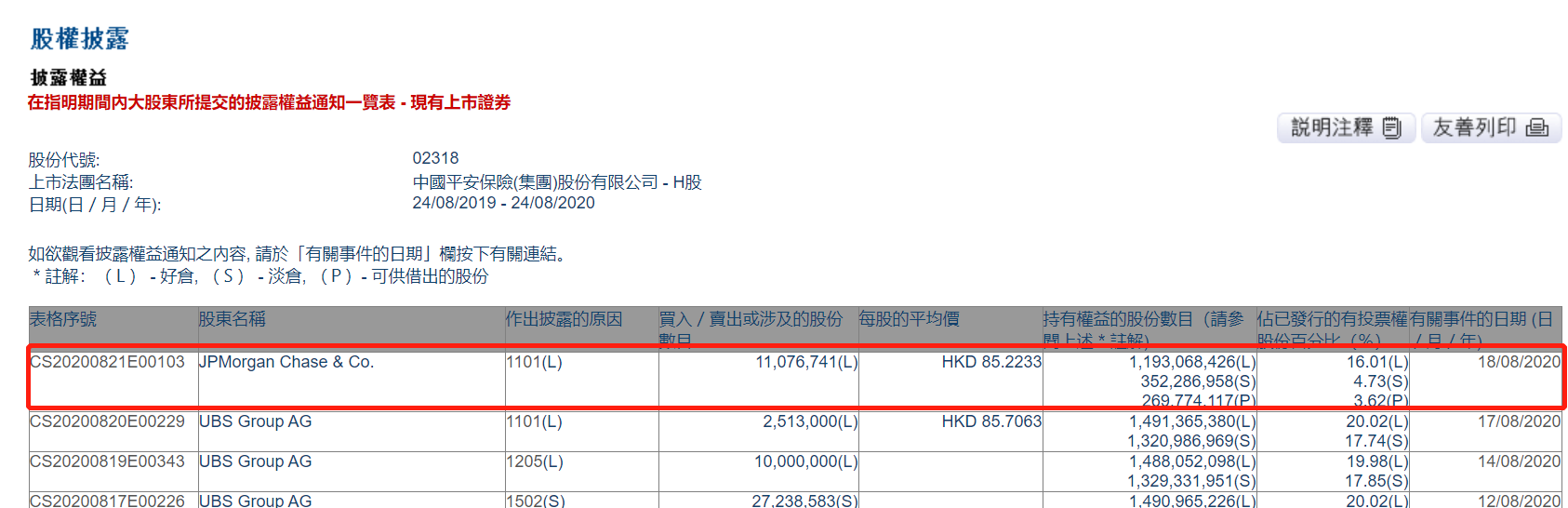Click UBS Group AG in CS20200820E00229 row
1568x508 pixels.
coord(256,421)
